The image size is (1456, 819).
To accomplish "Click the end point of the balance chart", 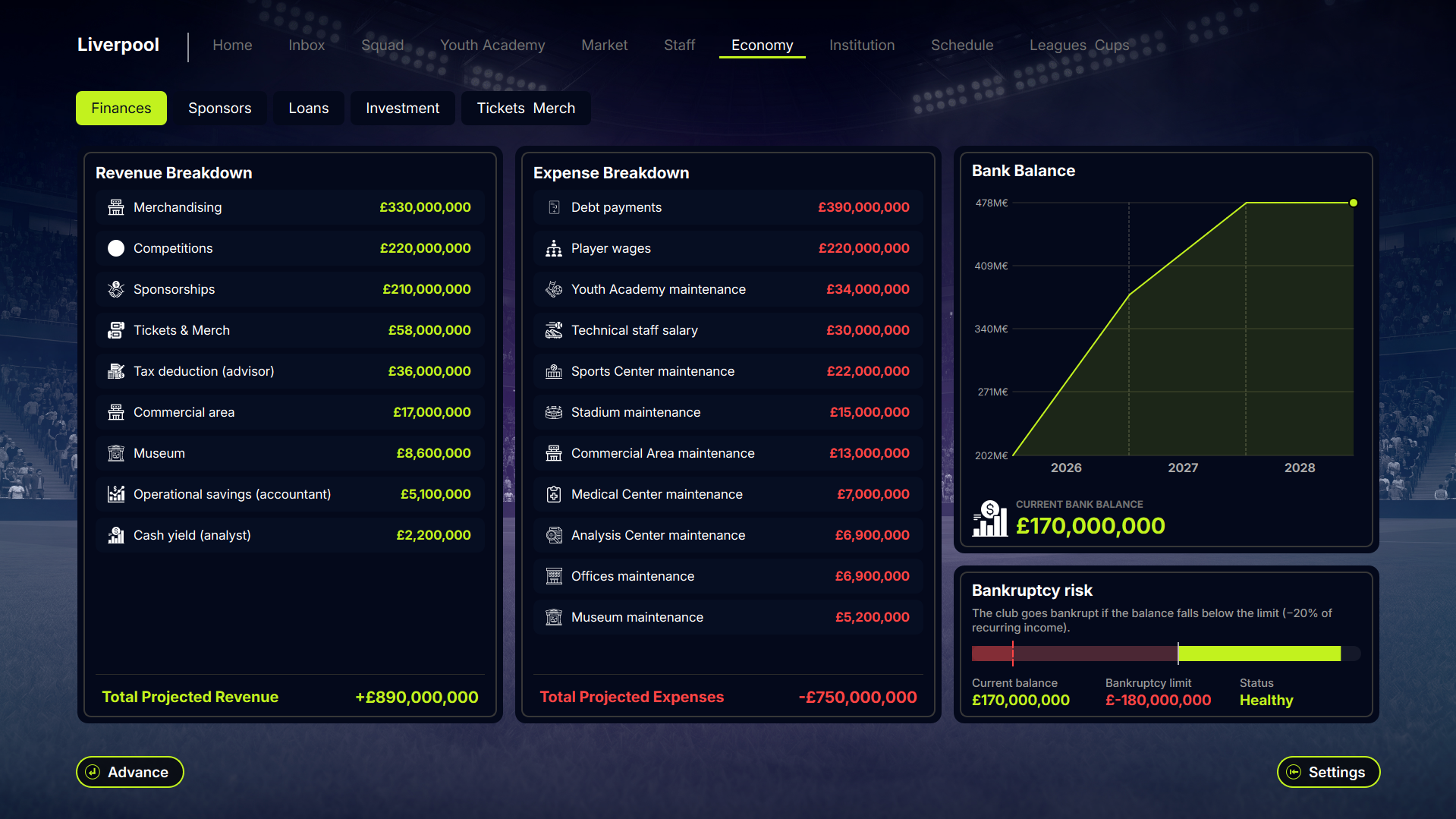I will (x=1354, y=203).
